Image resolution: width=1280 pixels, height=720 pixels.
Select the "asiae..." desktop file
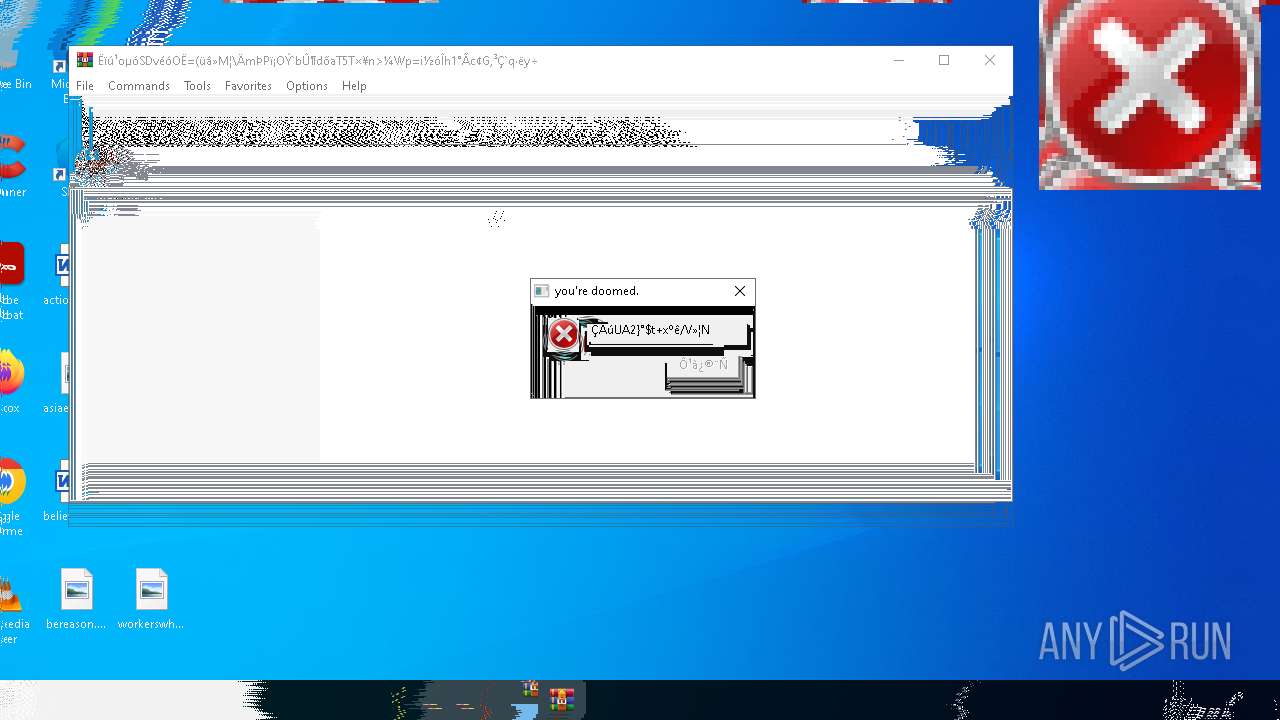tap(57, 384)
